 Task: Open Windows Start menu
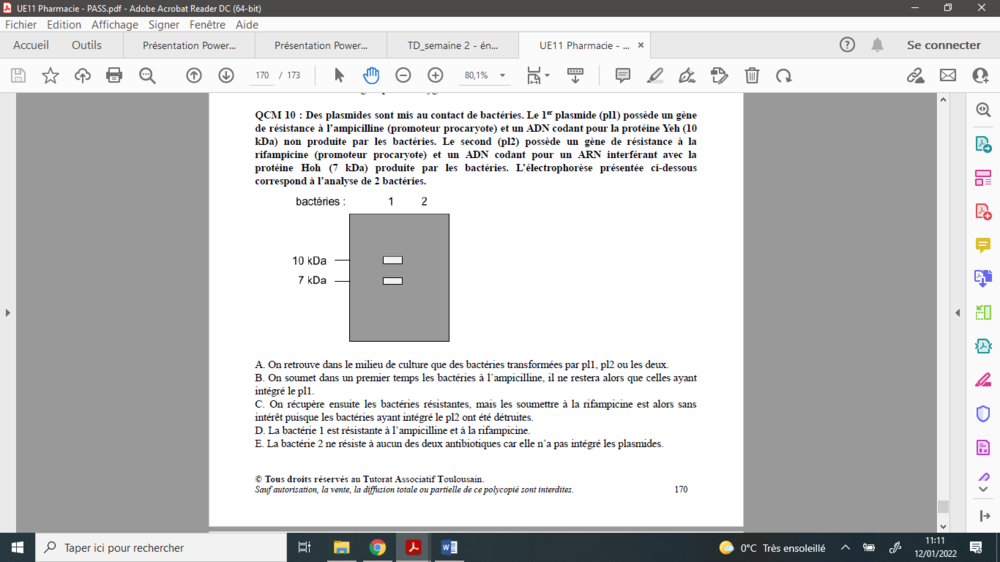pyautogui.click(x=17, y=547)
